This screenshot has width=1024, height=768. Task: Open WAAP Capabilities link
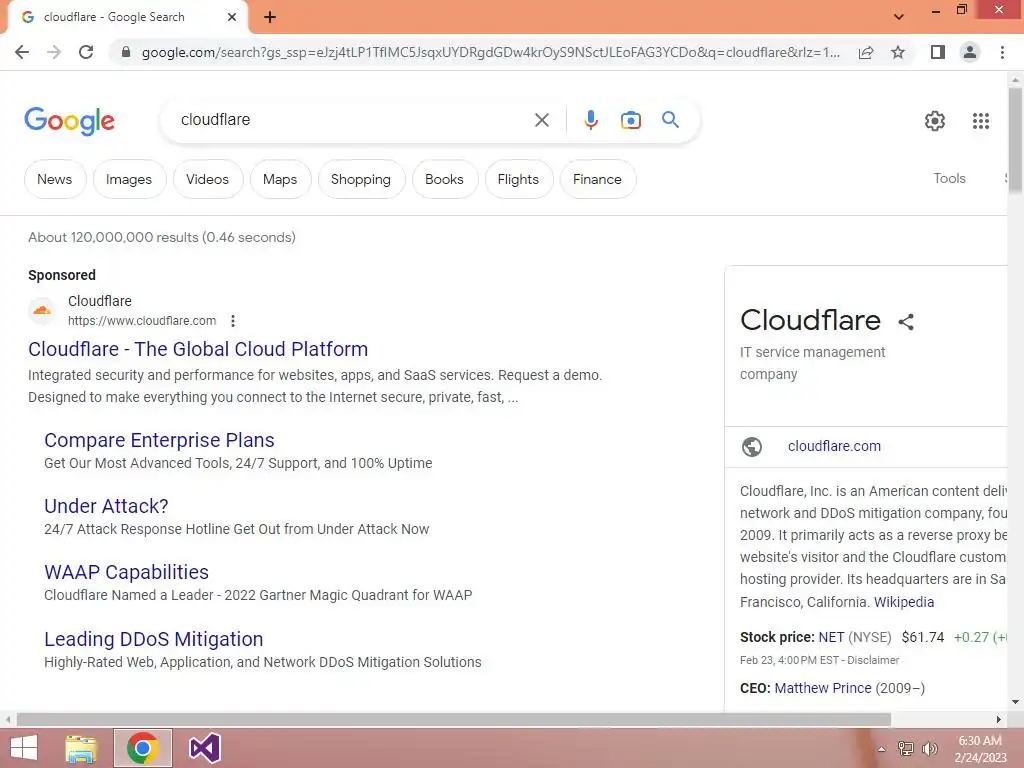[127, 572]
